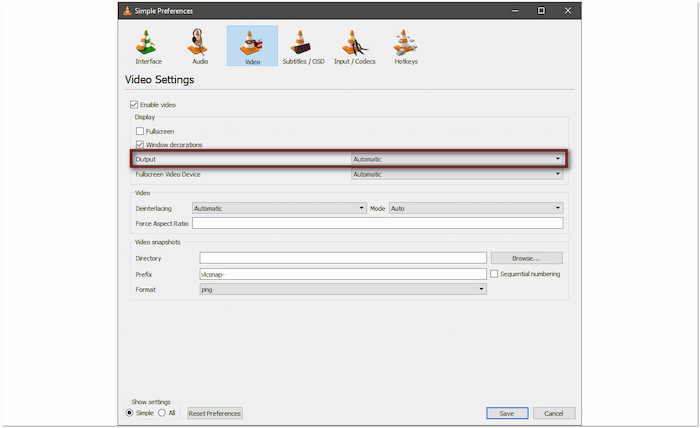This screenshot has width=700, height=428.
Task: Click the Video snapshots group label
Action: 158,242
